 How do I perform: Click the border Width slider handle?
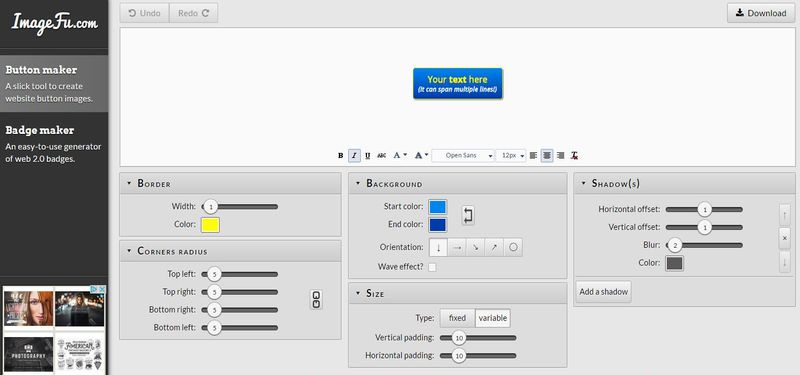pyautogui.click(x=210, y=207)
